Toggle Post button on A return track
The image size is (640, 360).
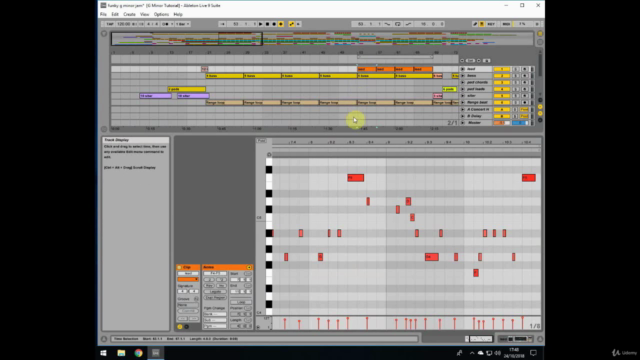pyautogui.click(x=524, y=109)
